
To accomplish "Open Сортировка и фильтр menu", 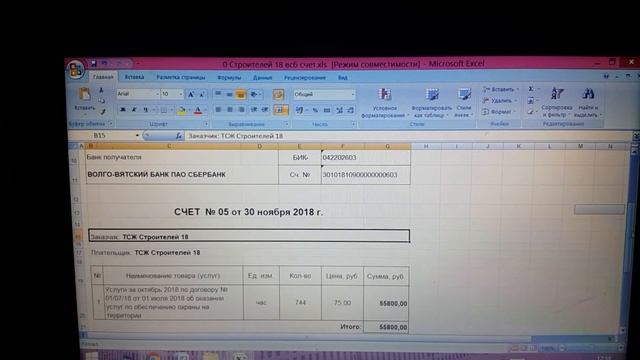I will 557,102.
